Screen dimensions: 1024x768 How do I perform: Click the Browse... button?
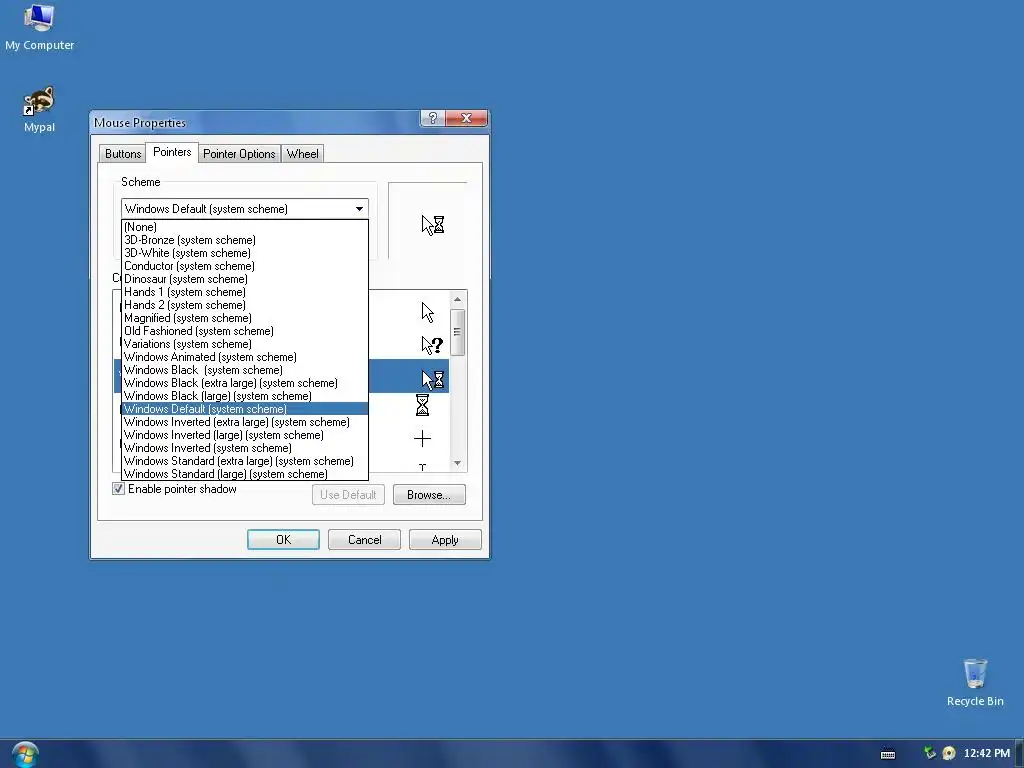(429, 494)
